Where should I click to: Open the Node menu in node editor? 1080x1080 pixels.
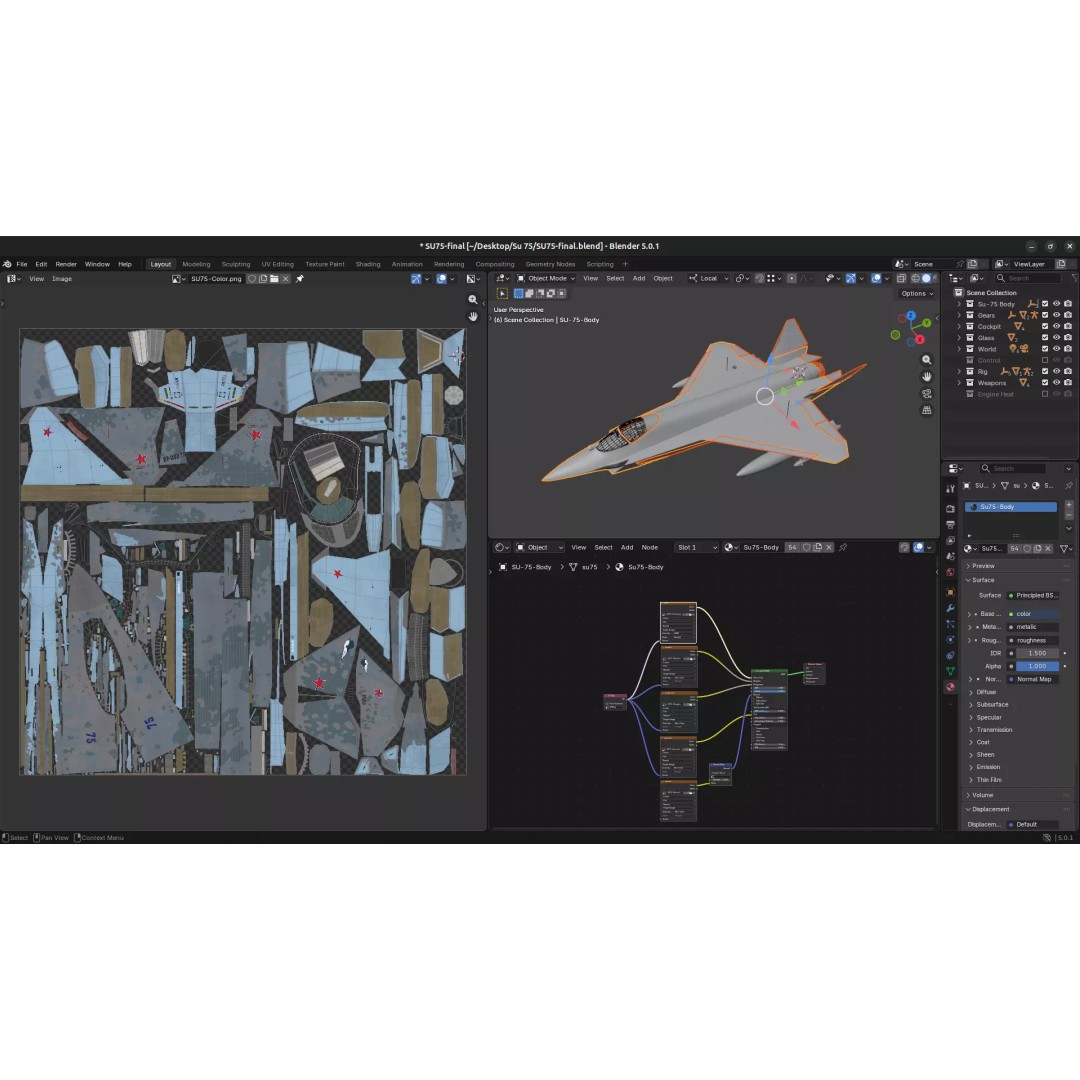click(x=650, y=548)
